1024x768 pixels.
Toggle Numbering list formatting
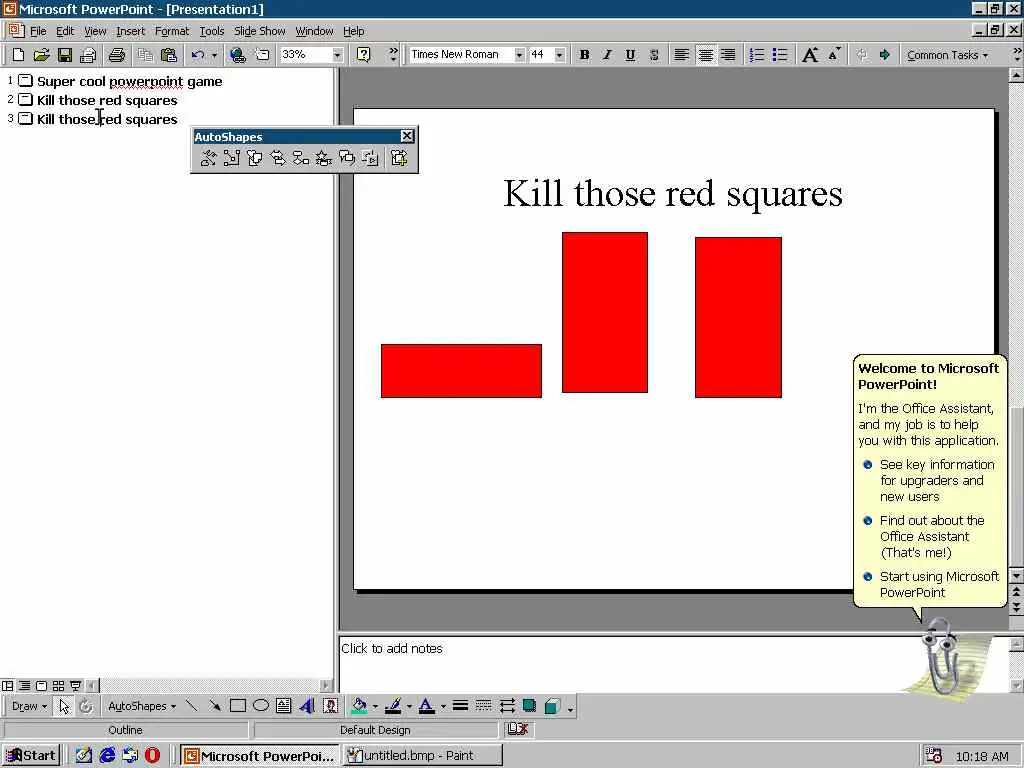pos(756,55)
